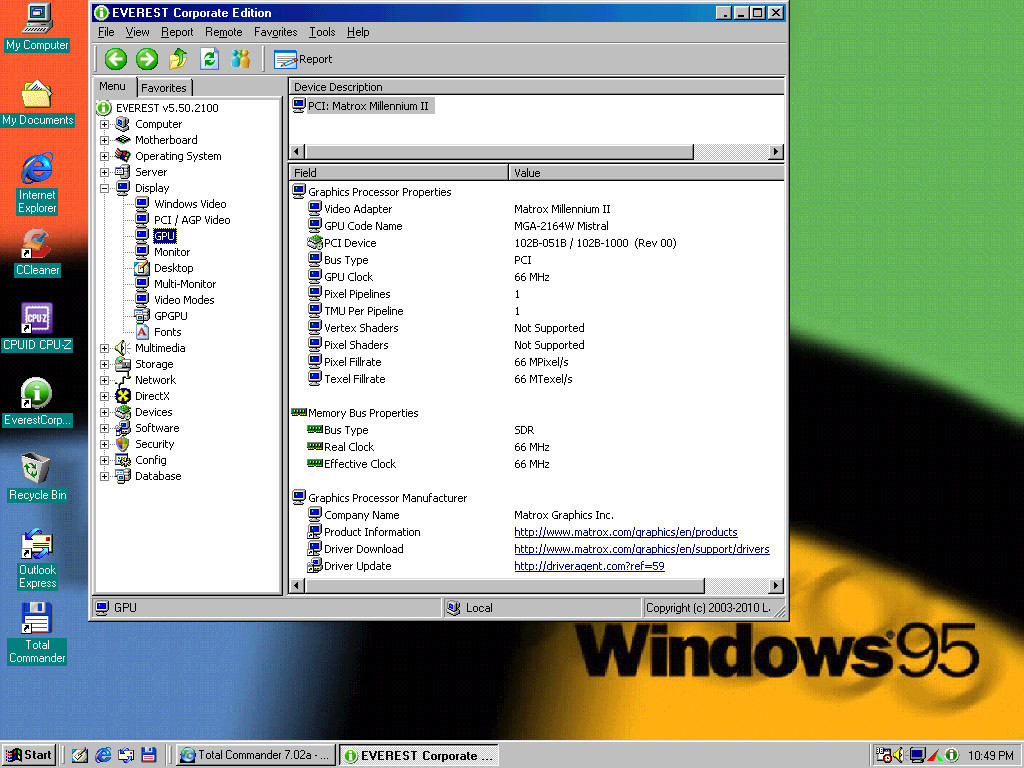Viewport: 1024px width, 768px height.
Task: Open the Tools menu
Action: 322,32
